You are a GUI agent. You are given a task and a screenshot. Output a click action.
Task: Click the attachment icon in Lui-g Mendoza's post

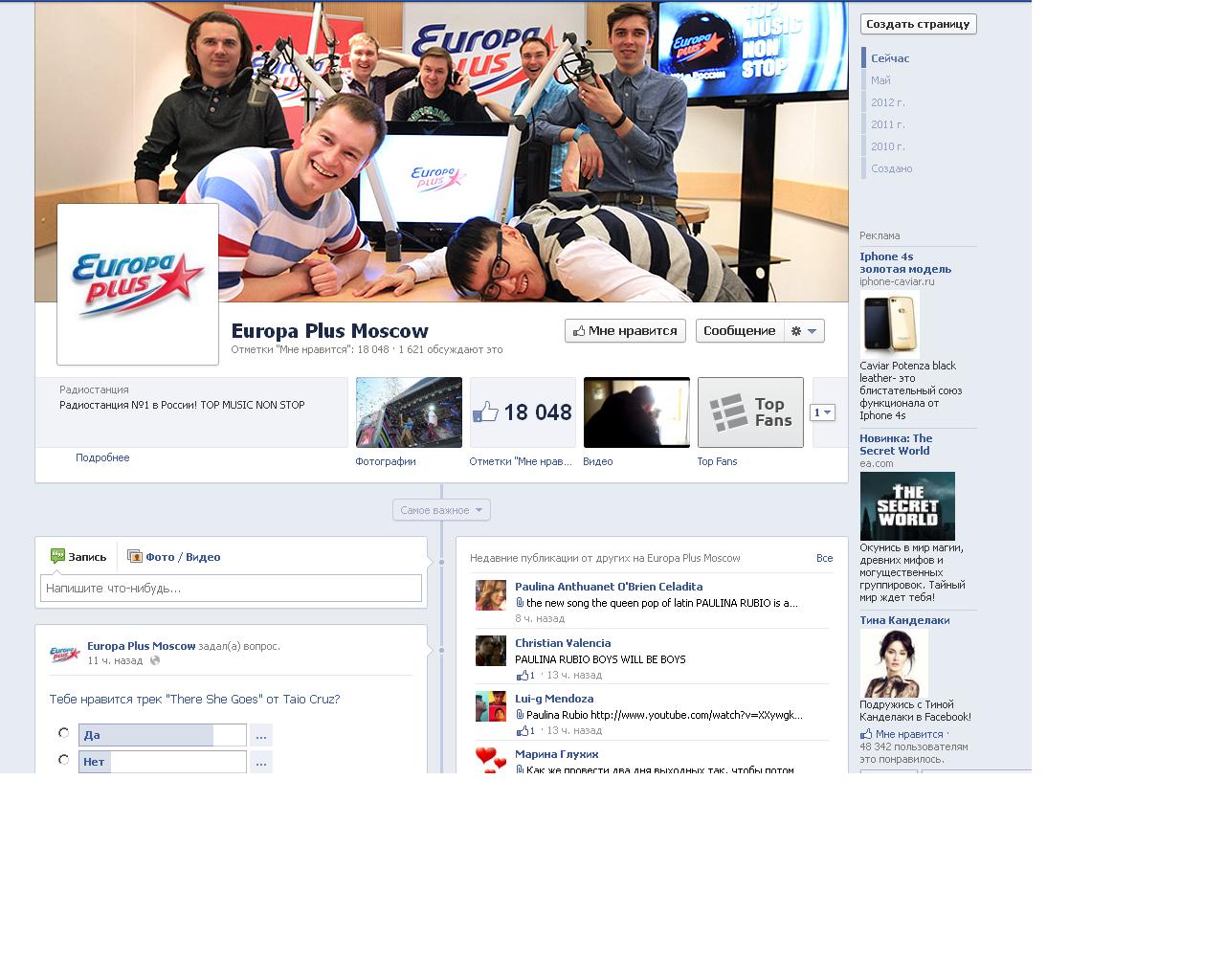click(x=520, y=715)
